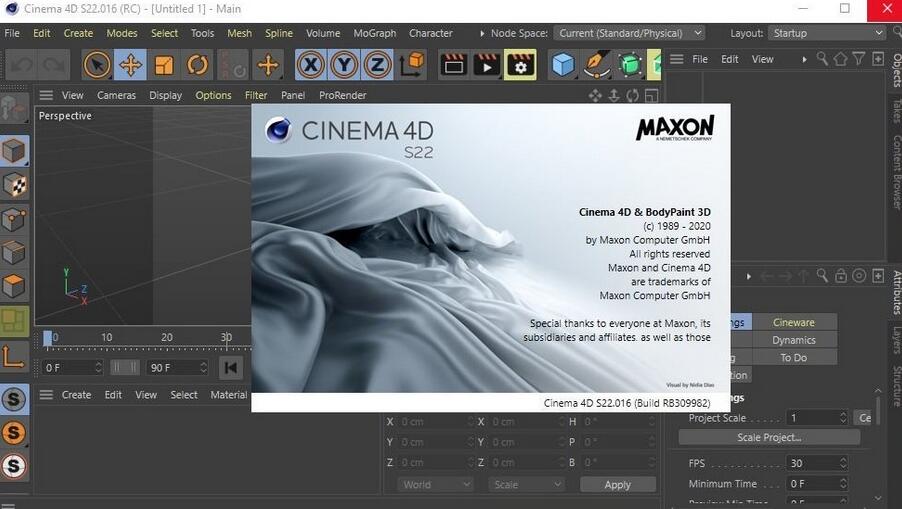This screenshot has width=902, height=509.
Task: Click viewport zoom camera icon
Action: [614, 95]
